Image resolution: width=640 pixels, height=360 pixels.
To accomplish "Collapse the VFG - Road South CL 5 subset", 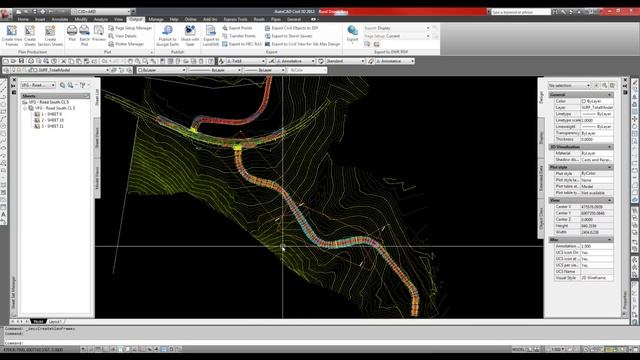I will click(25, 108).
